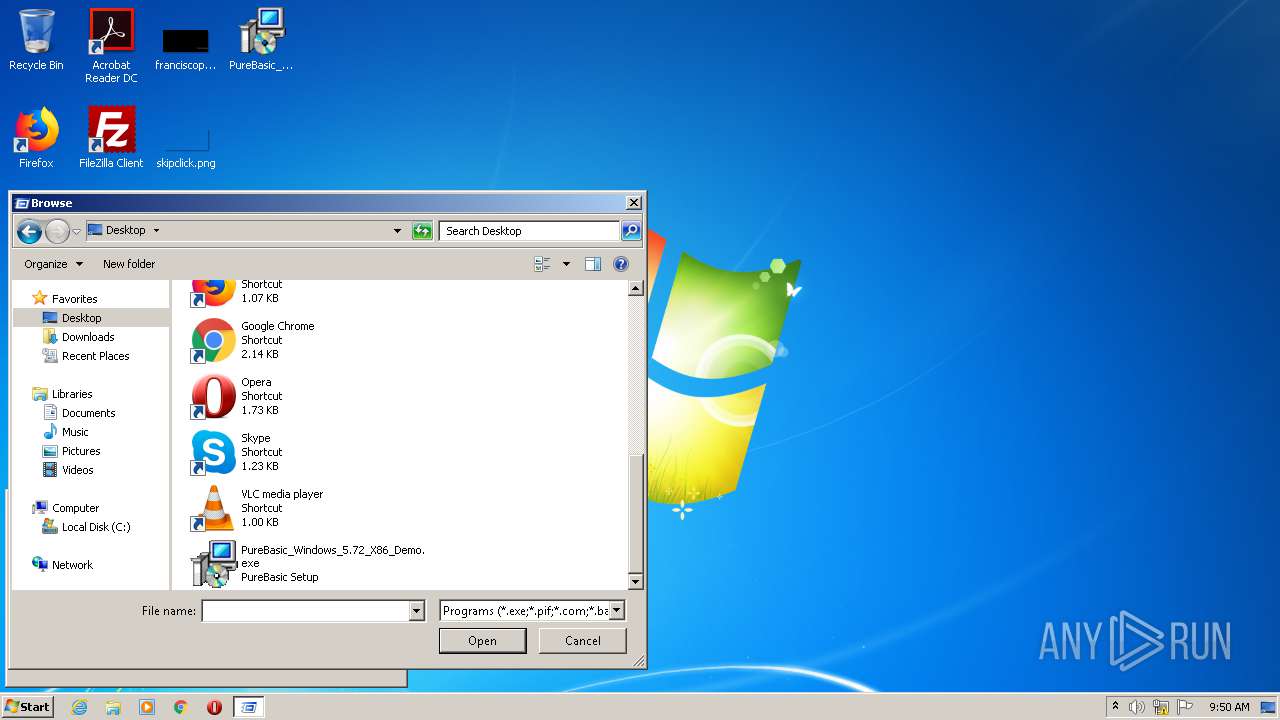Open the Organize menu

click(54, 264)
